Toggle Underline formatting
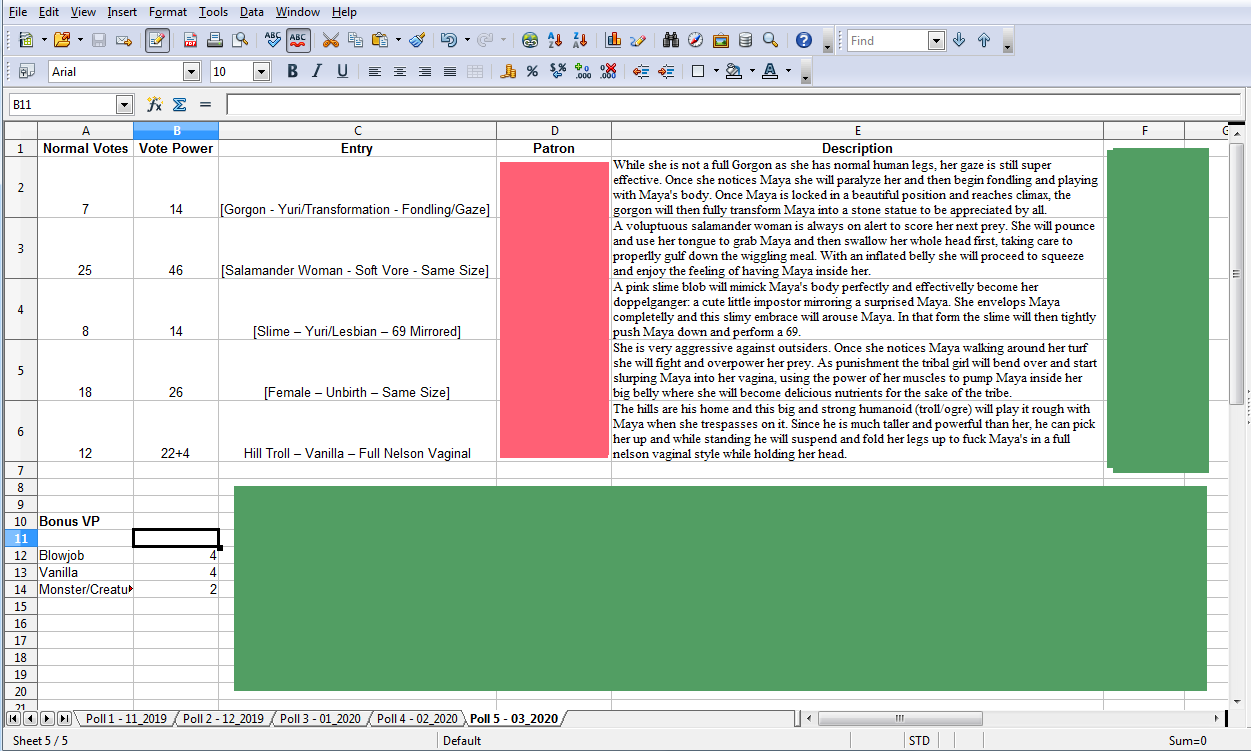This screenshot has height=751, width=1251. click(x=342, y=71)
